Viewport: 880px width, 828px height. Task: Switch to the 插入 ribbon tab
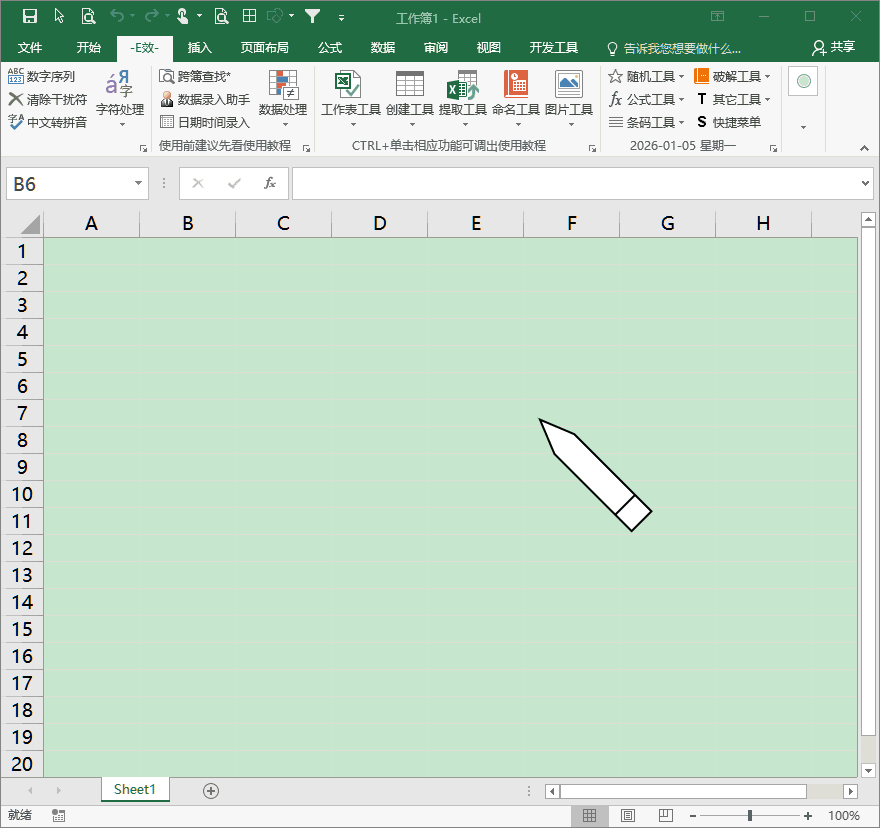tap(200, 48)
